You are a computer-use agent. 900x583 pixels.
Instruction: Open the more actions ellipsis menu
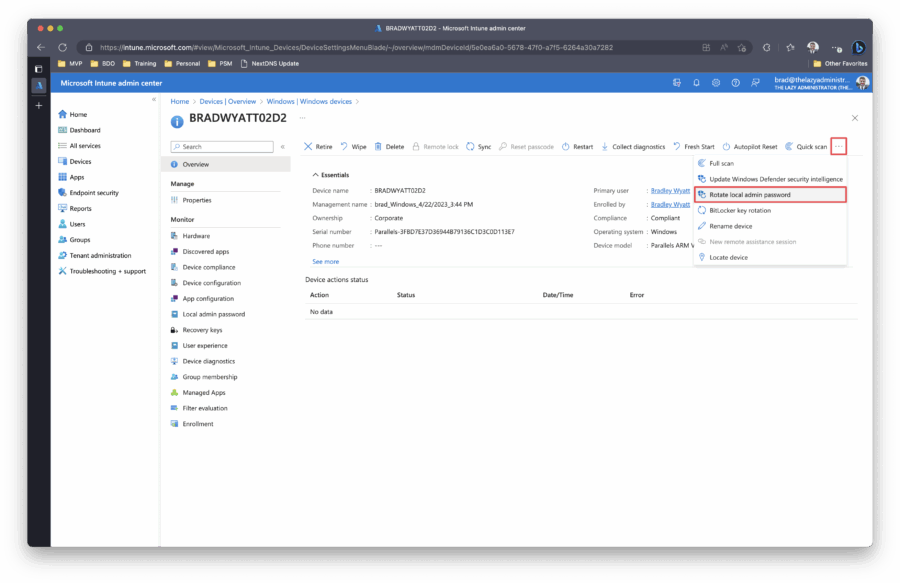click(838, 147)
